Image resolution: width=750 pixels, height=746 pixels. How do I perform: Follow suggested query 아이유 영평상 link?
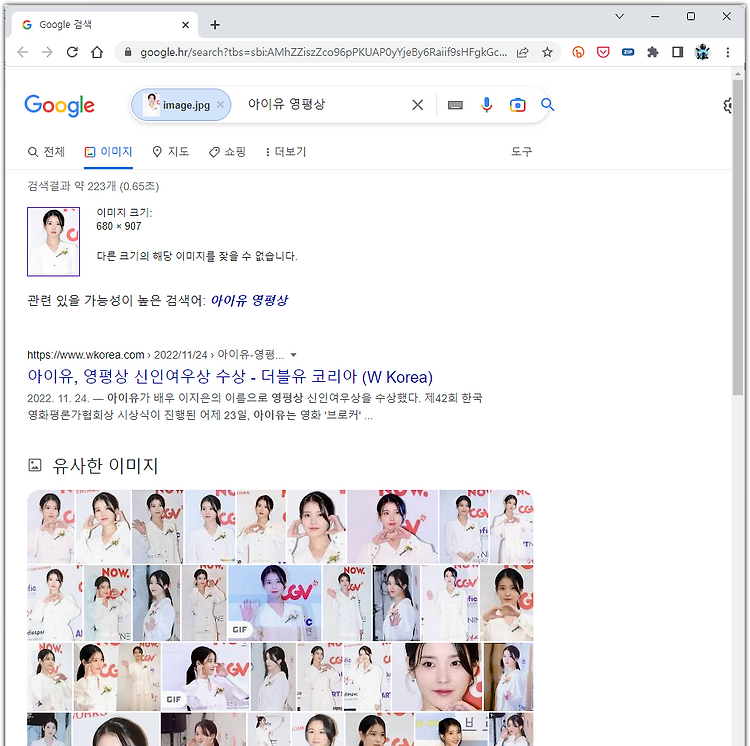point(249,300)
